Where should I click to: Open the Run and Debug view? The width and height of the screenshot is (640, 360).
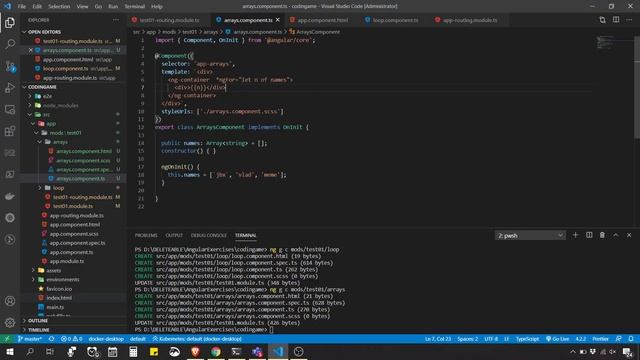[x=10, y=87]
